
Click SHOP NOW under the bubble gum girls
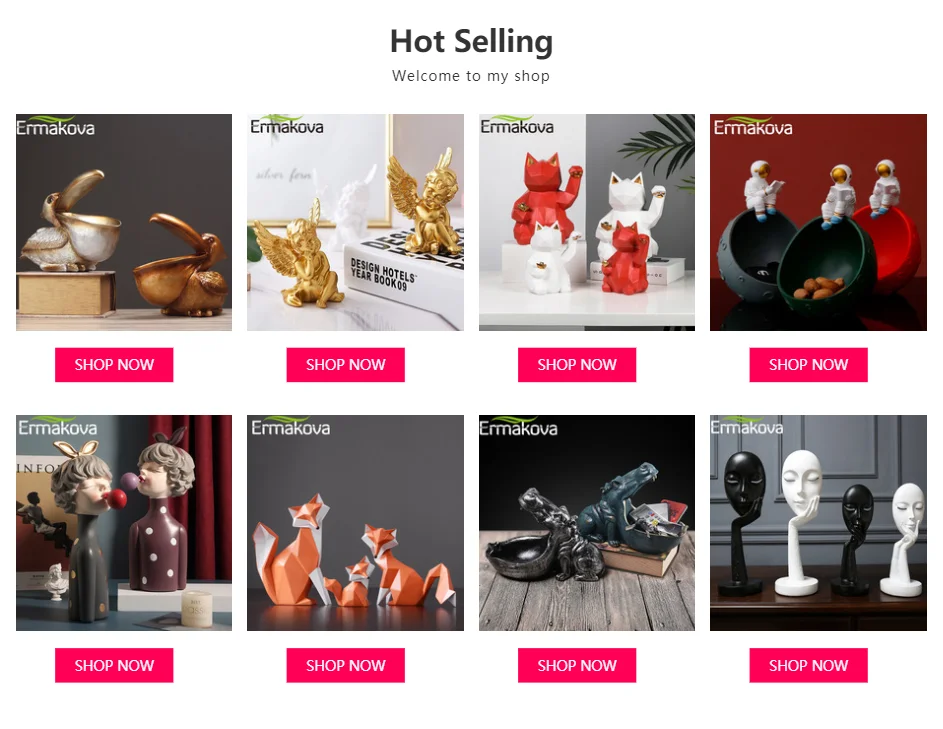pyautogui.click(x=114, y=665)
